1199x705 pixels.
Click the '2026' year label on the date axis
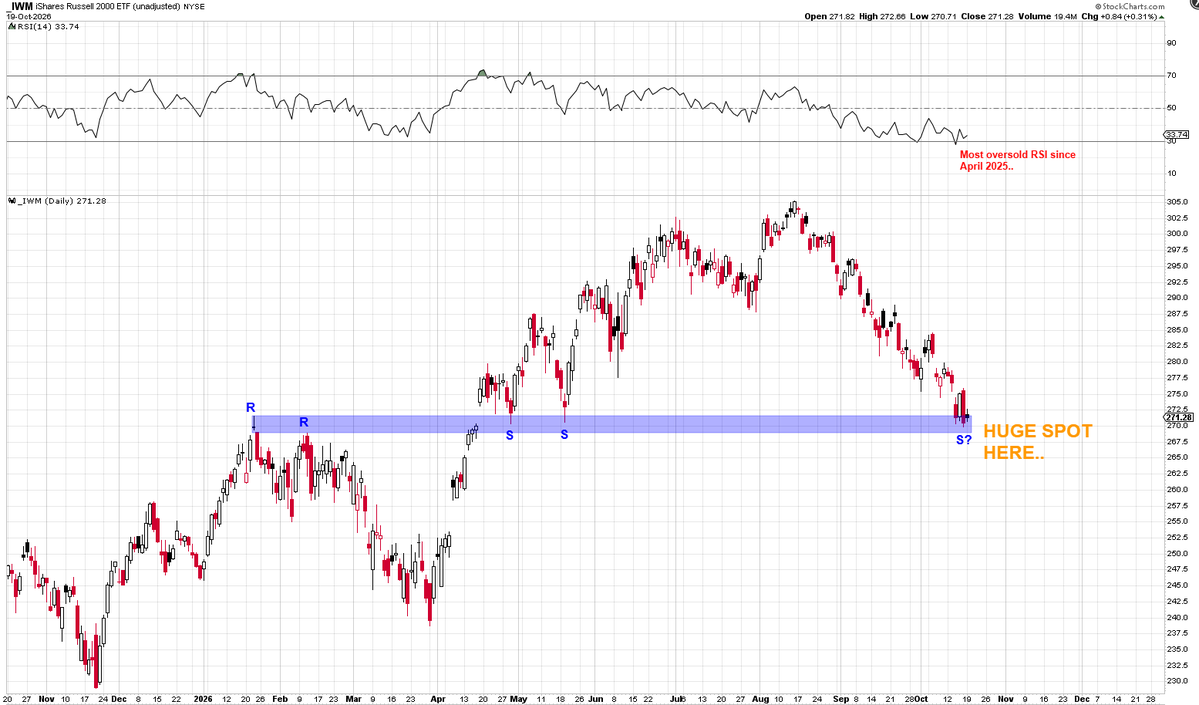(203, 699)
